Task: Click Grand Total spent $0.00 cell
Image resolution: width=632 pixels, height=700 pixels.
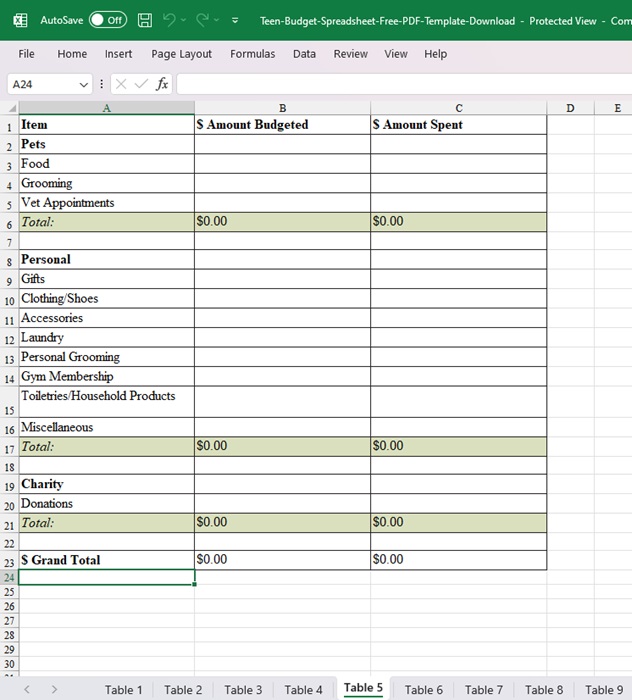Action: pyautogui.click(x=459, y=560)
